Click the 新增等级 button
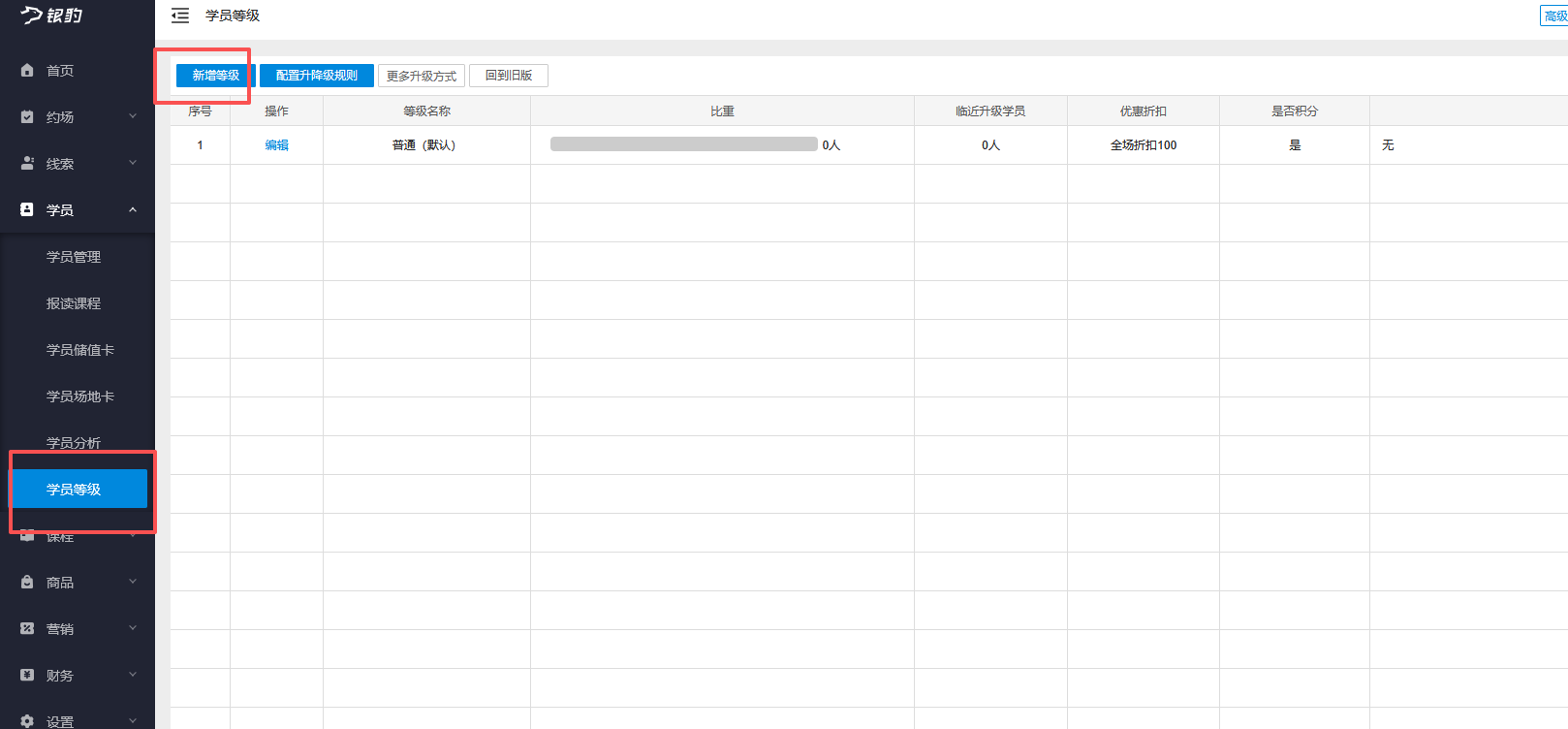1568x729 pixels. click(x=215, y=76)
